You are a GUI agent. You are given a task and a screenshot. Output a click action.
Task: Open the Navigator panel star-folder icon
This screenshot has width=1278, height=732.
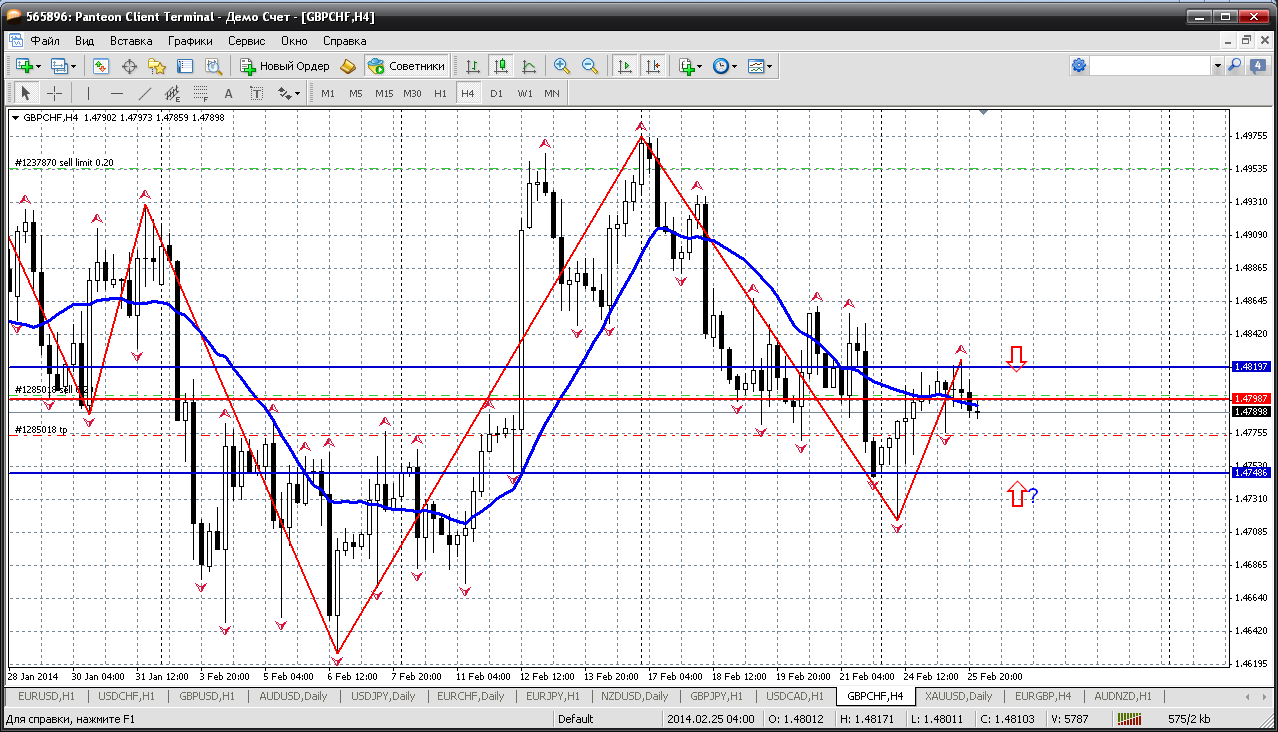157,66
